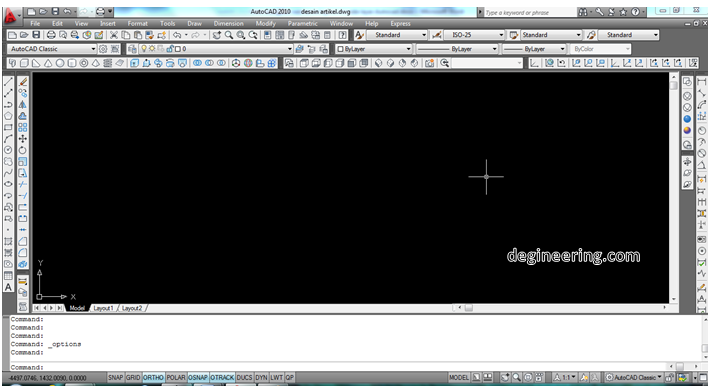This screenshot has height=390, width=711.
Task: Open a file with the Open icon
Action: click(x=24, y=35)
